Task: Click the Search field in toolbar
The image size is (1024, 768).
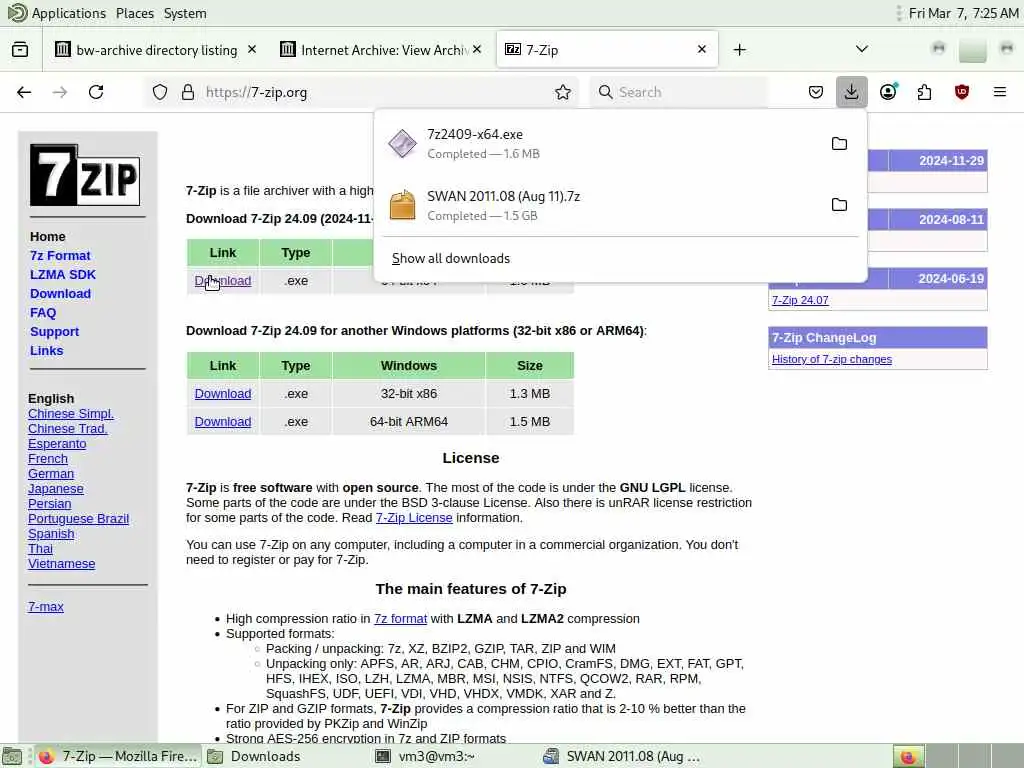Action: coord(679,92)
